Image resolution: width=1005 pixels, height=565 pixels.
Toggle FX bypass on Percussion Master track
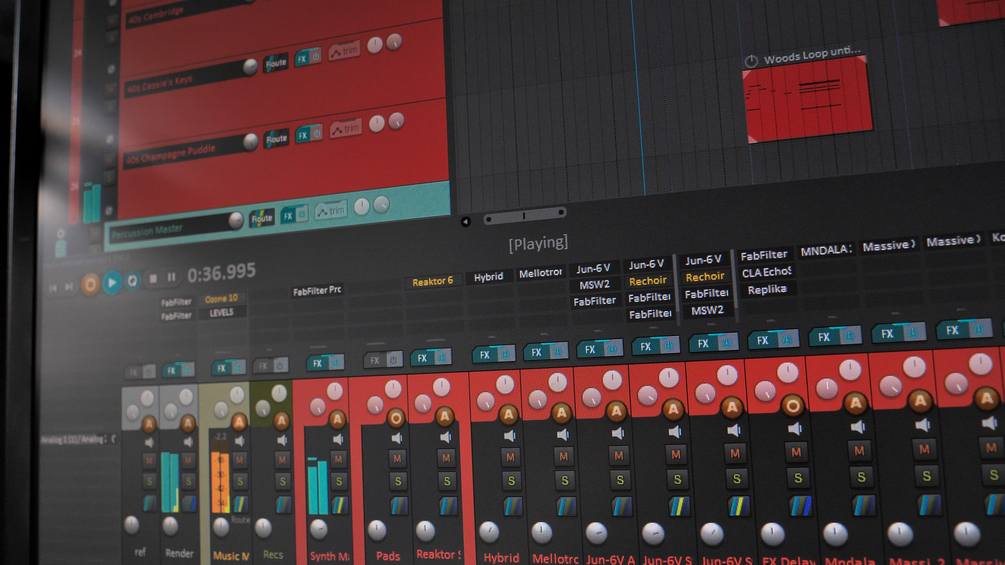tap(303, 213)
